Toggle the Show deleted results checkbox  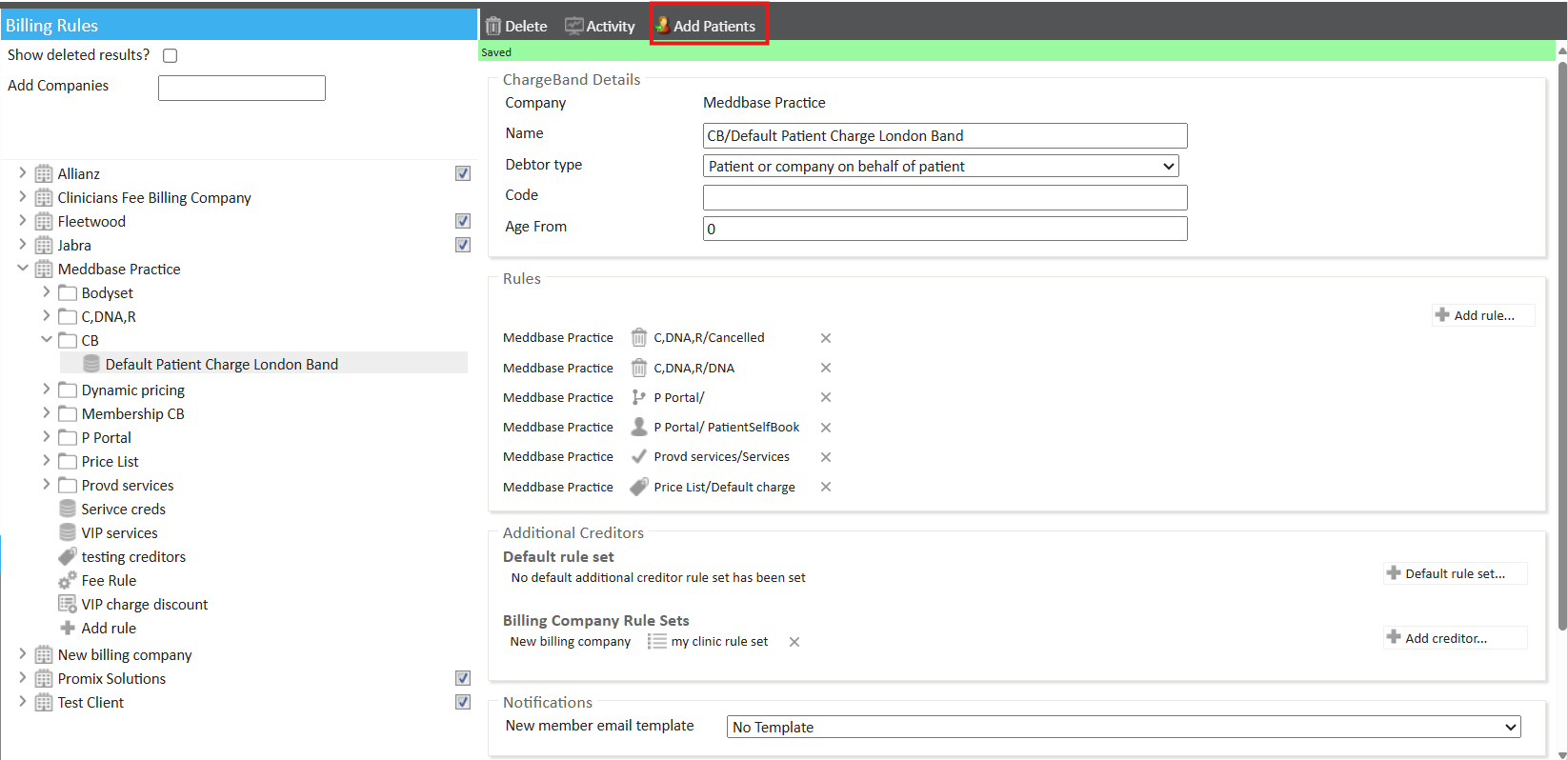click(x=171, y=56)
